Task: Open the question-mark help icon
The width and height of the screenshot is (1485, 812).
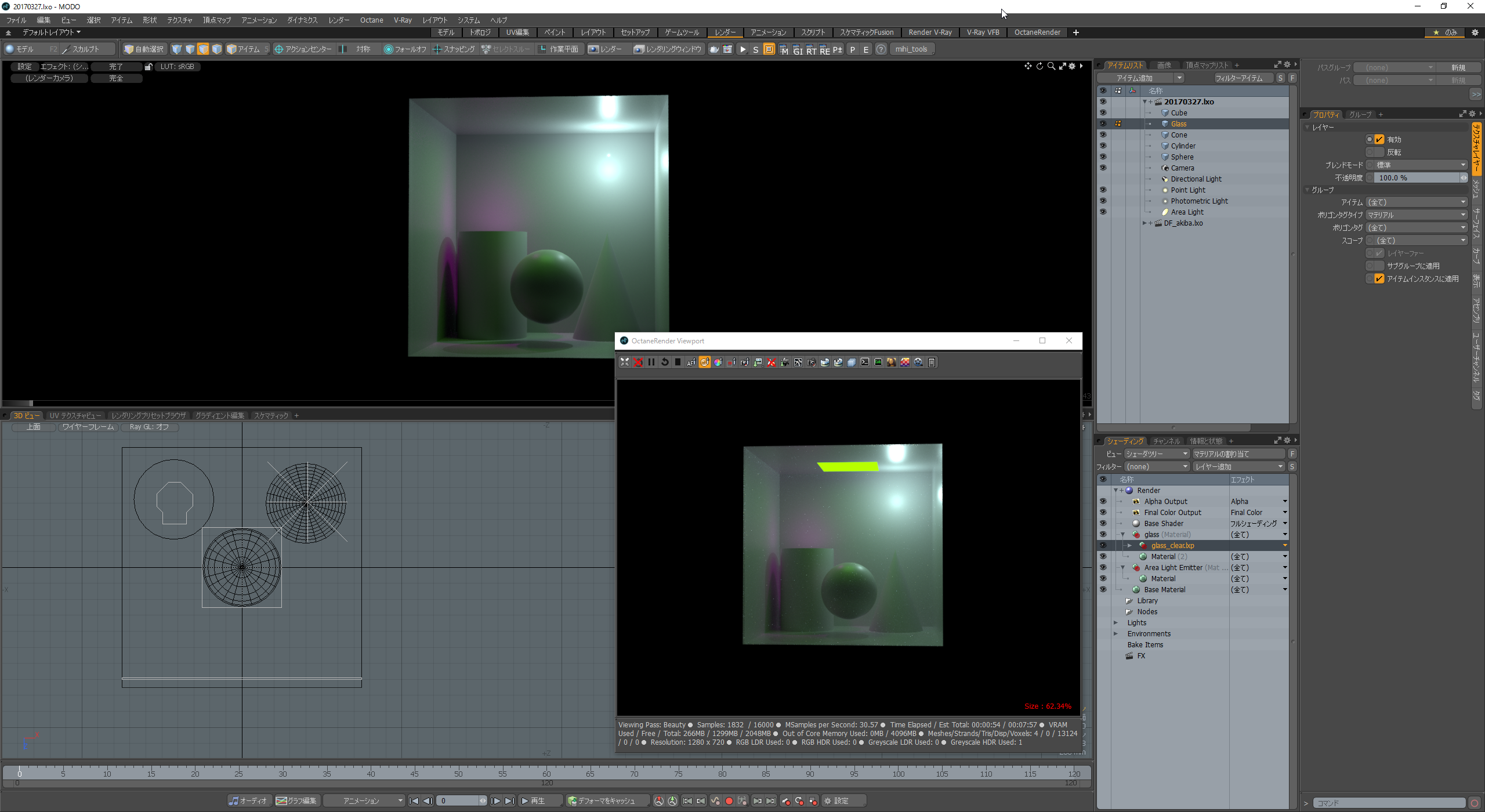Action: [x=881, y=49]
